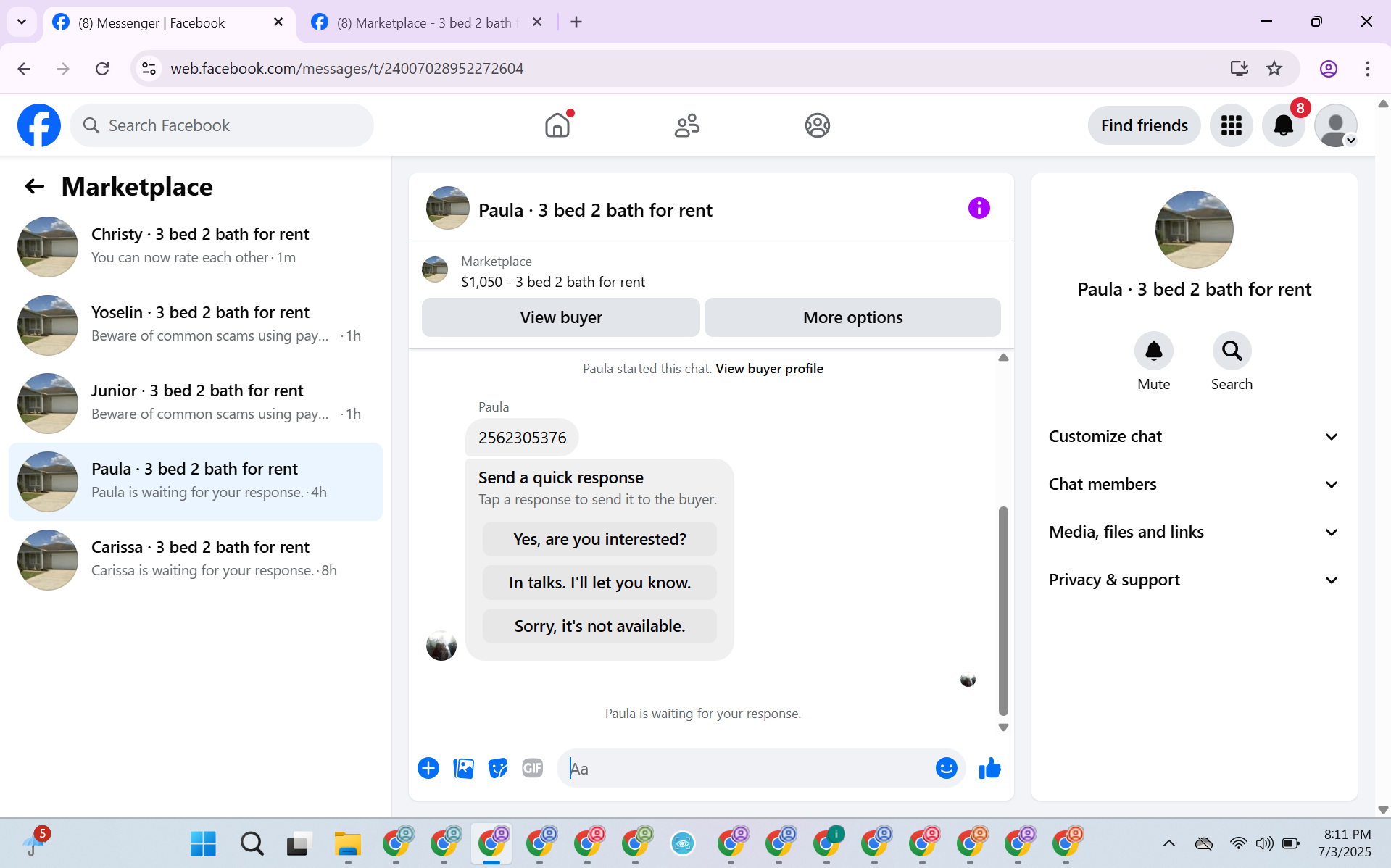
Task: Open notifications bell icon
Action: tap(1284, 125)
